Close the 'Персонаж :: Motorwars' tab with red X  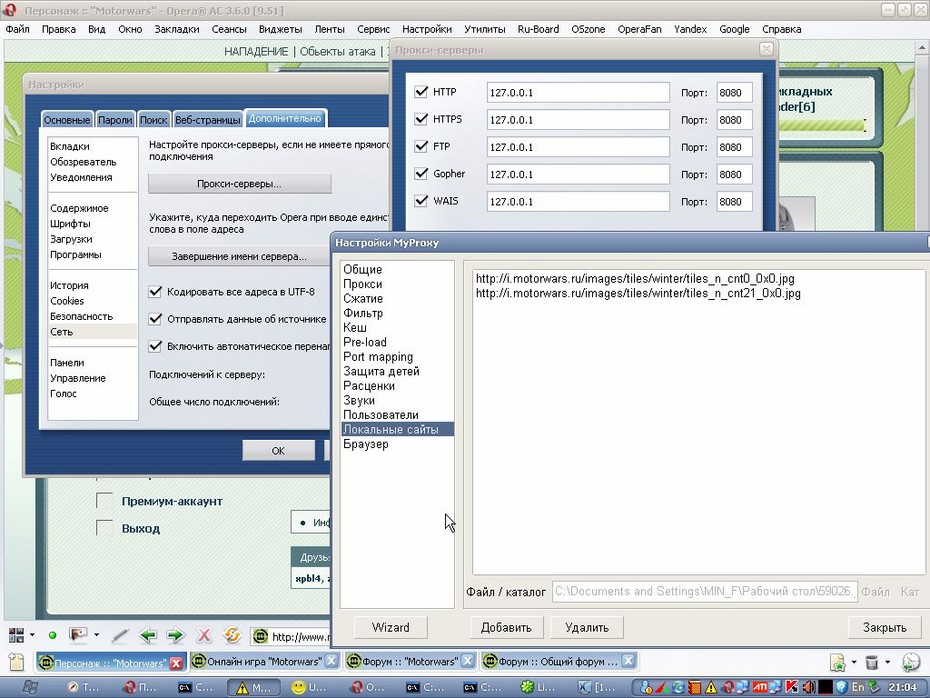pyautogui.click(x=176, y=663)
